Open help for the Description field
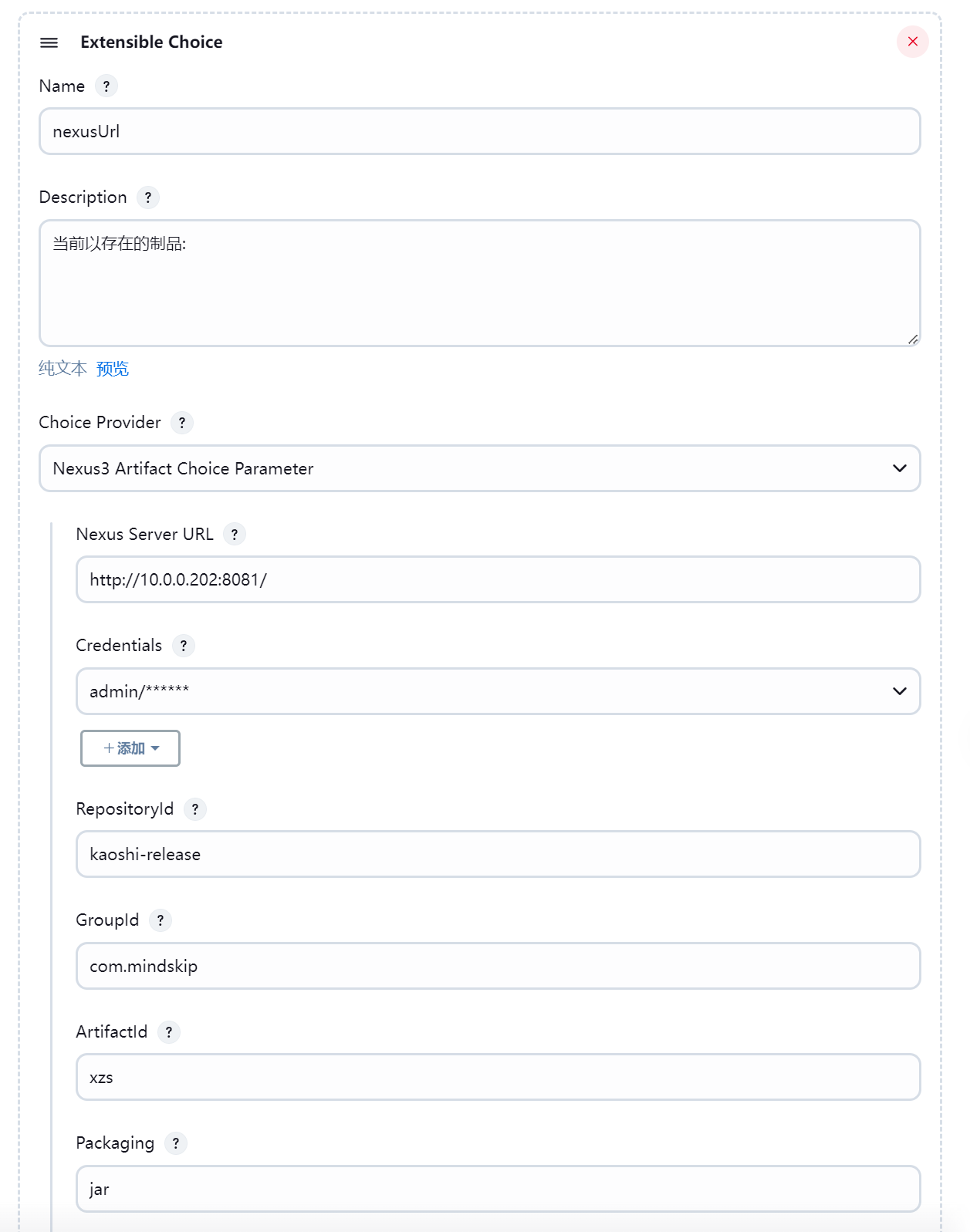 pyautogui.click(x=148, y=197)
